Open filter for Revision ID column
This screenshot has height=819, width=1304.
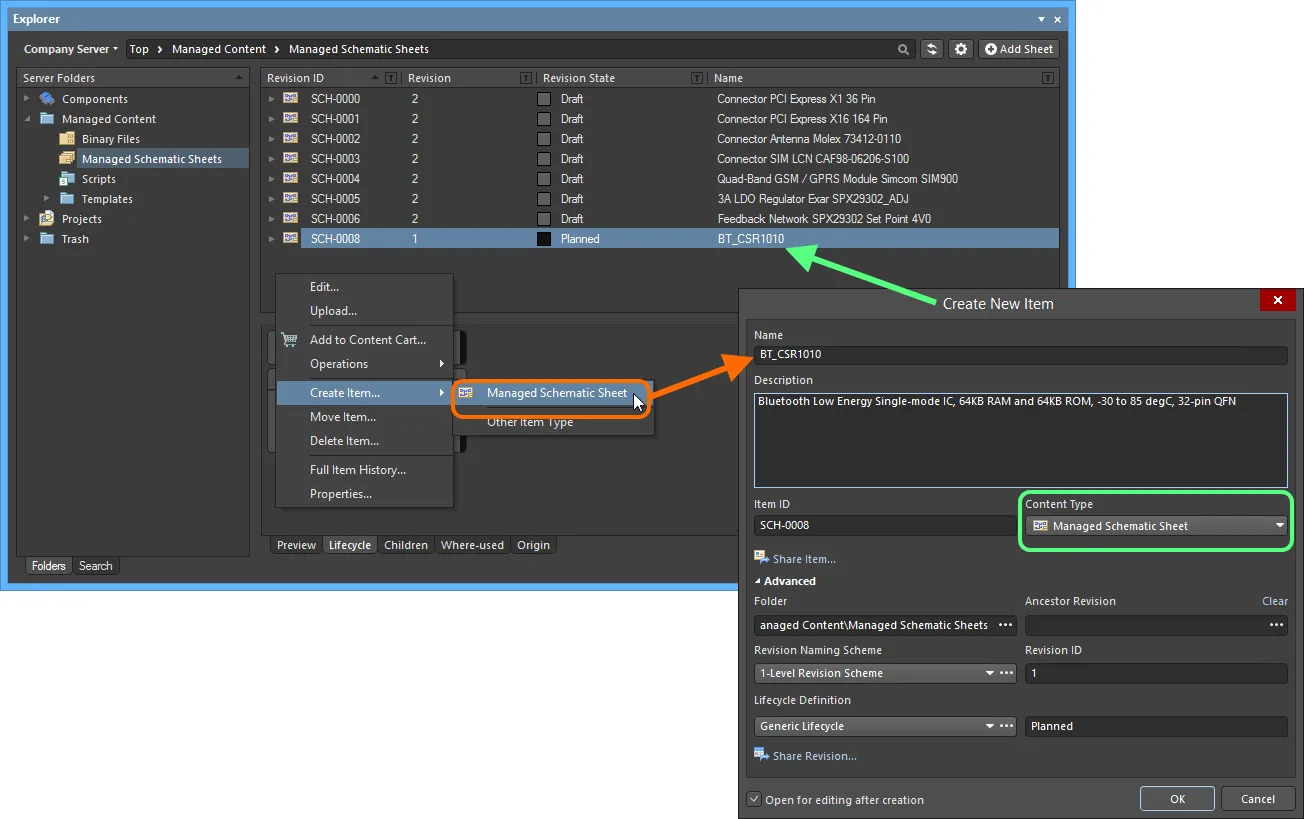tap(391, 78)
